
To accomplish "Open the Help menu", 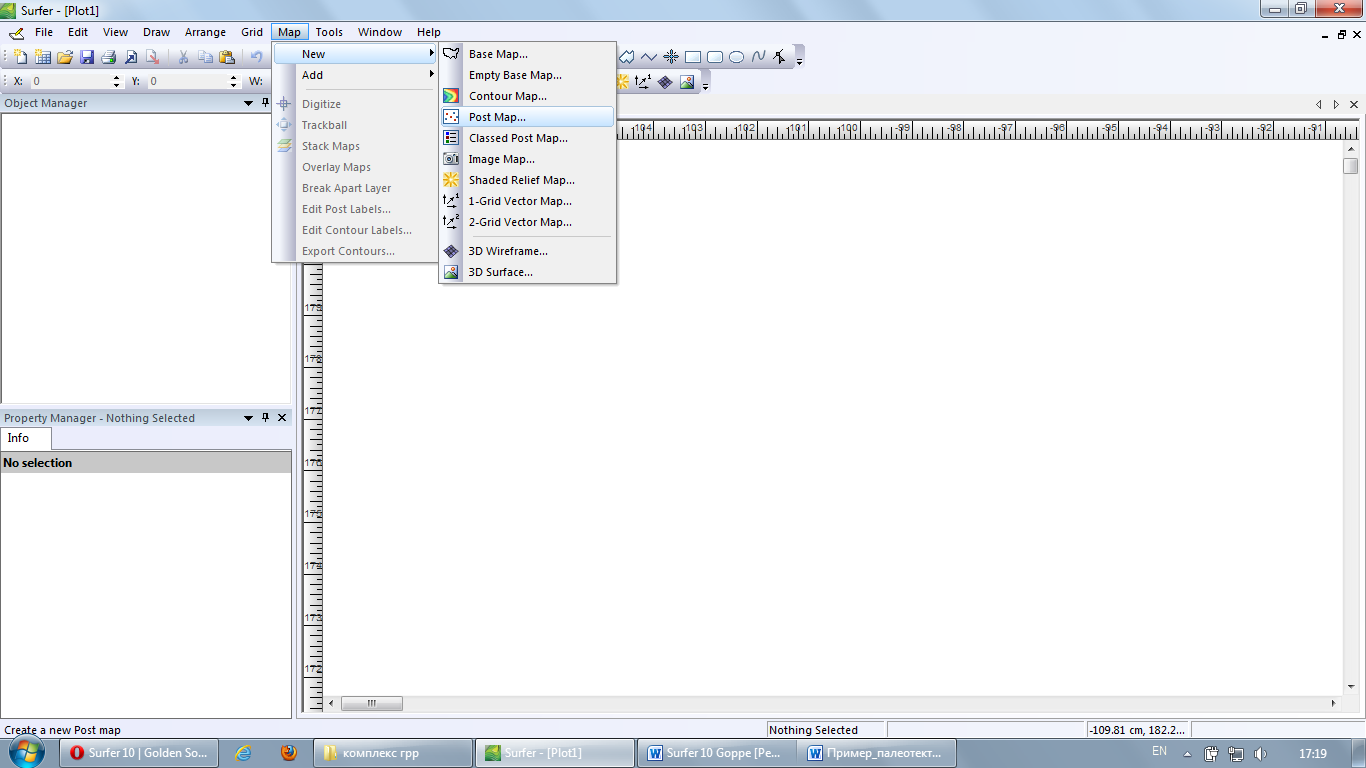I will point(429,32).
